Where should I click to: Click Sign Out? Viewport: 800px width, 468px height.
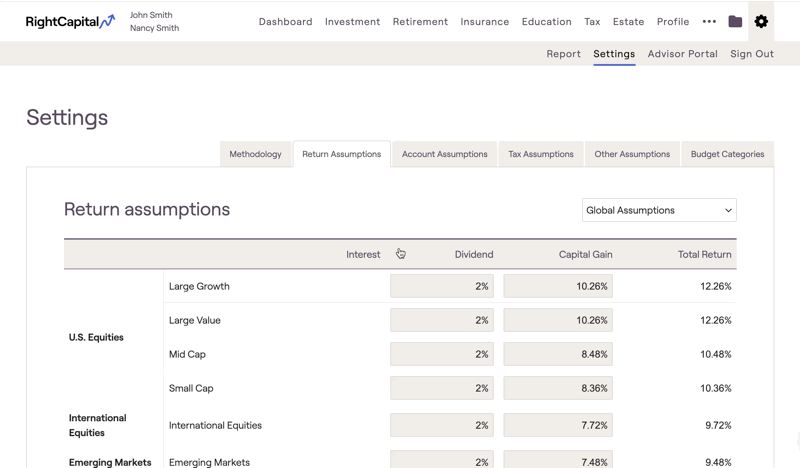(x=751, y=54)
